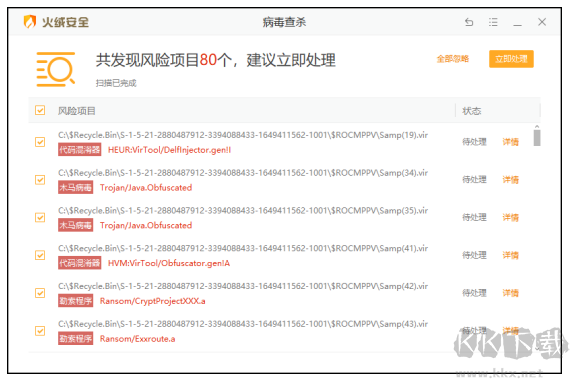The height and width of the screenshot is (380, 570).
Task: Click the Samp(34).vir file path
Action: (243, 173)
